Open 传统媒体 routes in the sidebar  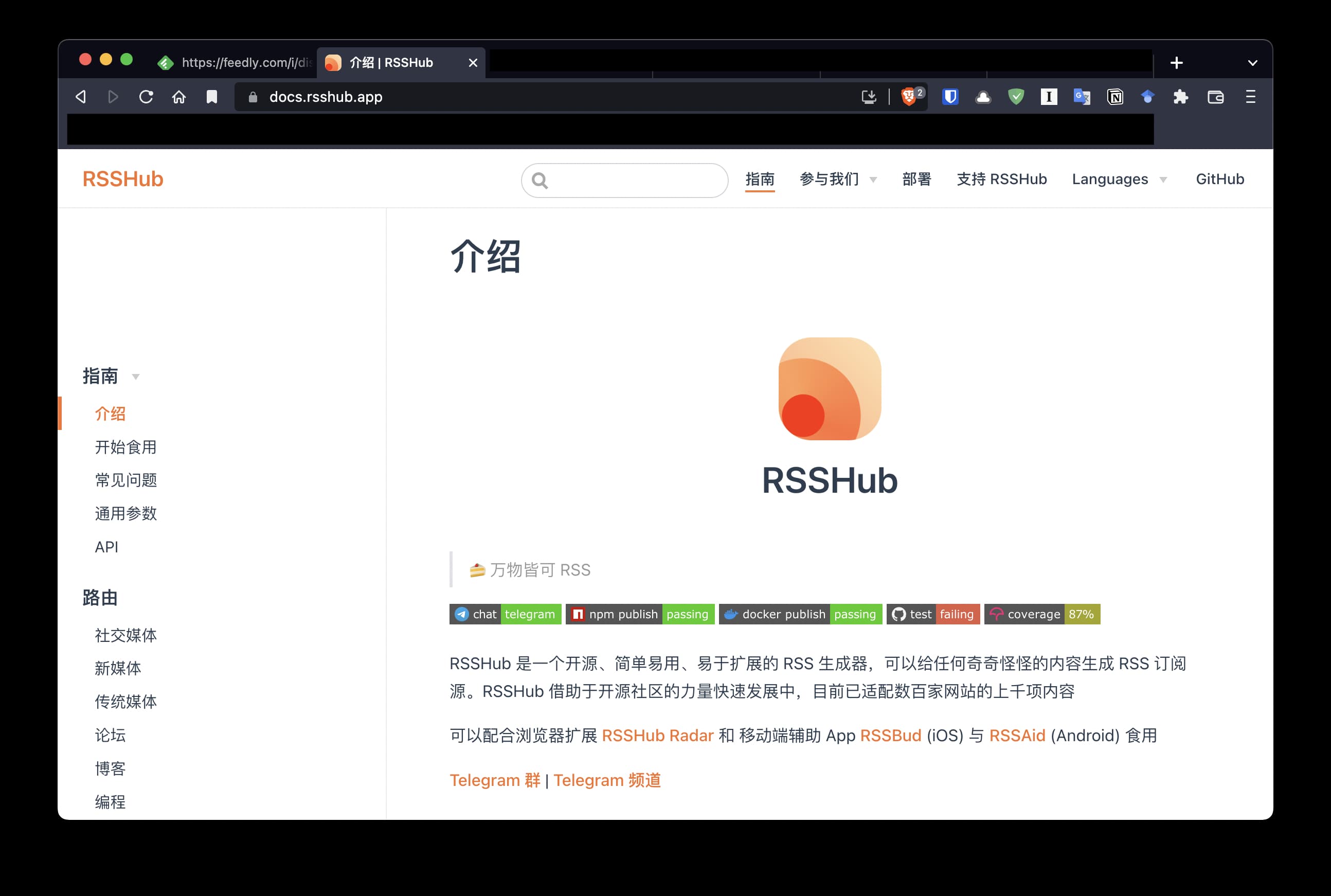[125, 702]
